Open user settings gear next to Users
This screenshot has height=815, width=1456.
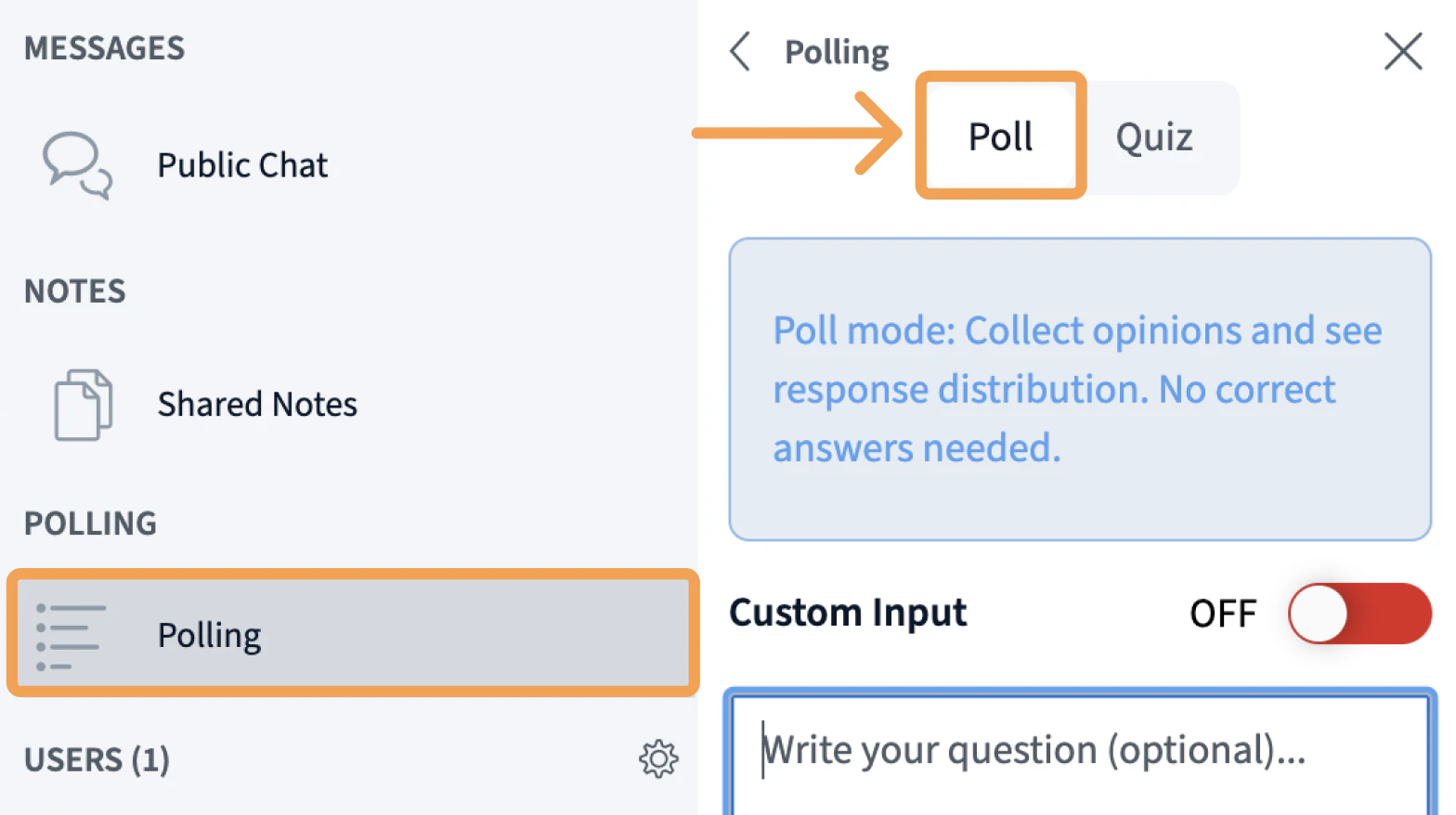[658, 759]
